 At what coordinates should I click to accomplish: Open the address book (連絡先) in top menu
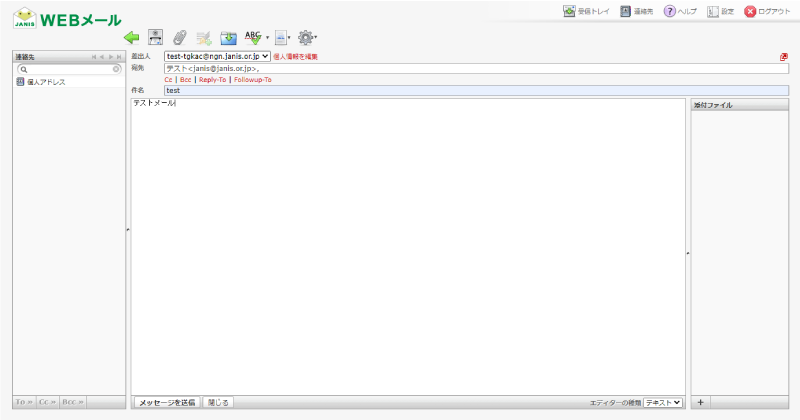636,11
